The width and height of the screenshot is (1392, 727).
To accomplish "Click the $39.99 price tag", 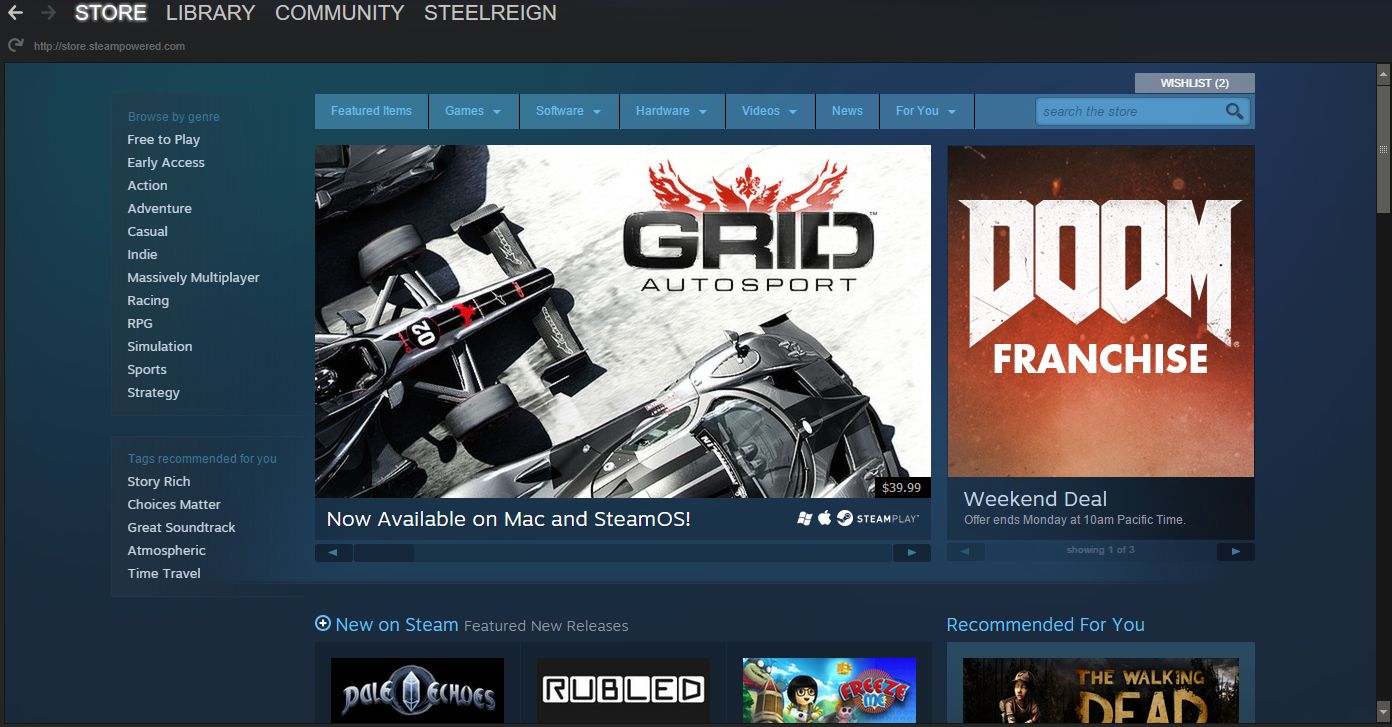I will point(903,488).
